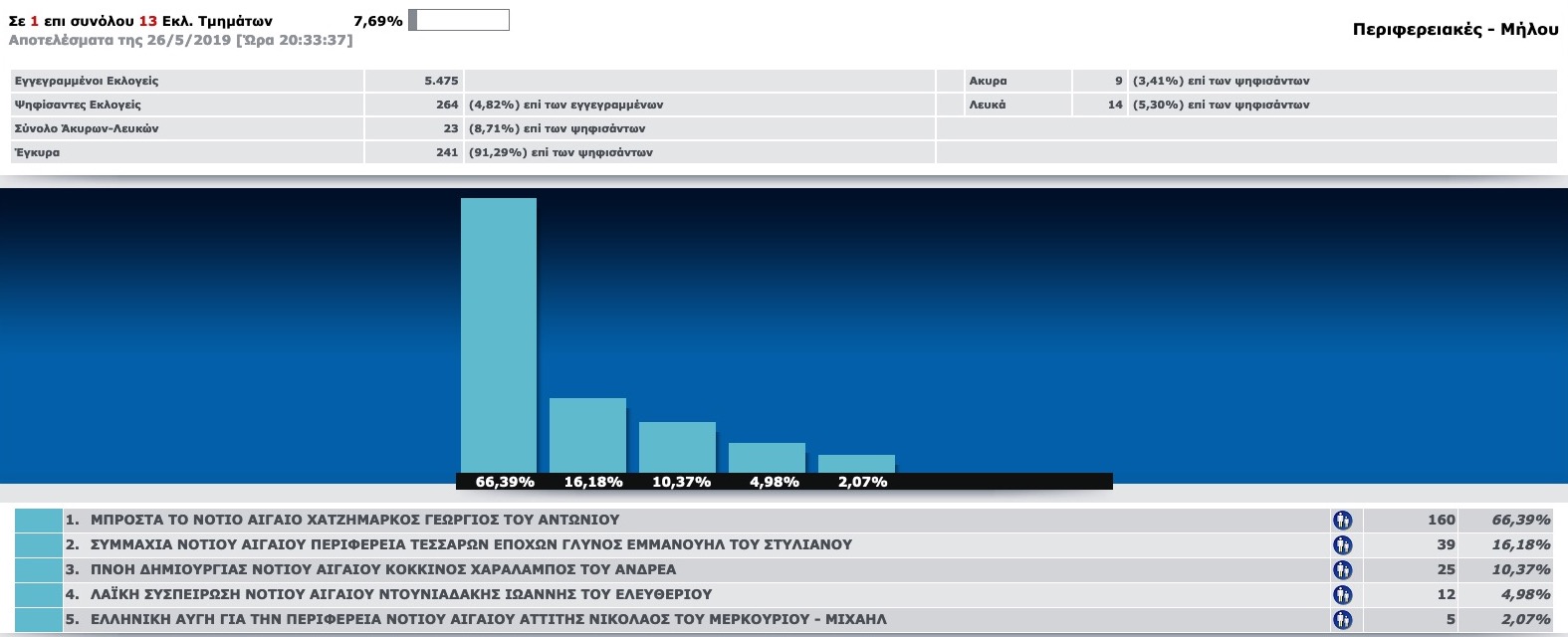The image size is (1568, 637).
Task: Select the chart bar labeled 10,37%
Action: [x=677, y=447]
